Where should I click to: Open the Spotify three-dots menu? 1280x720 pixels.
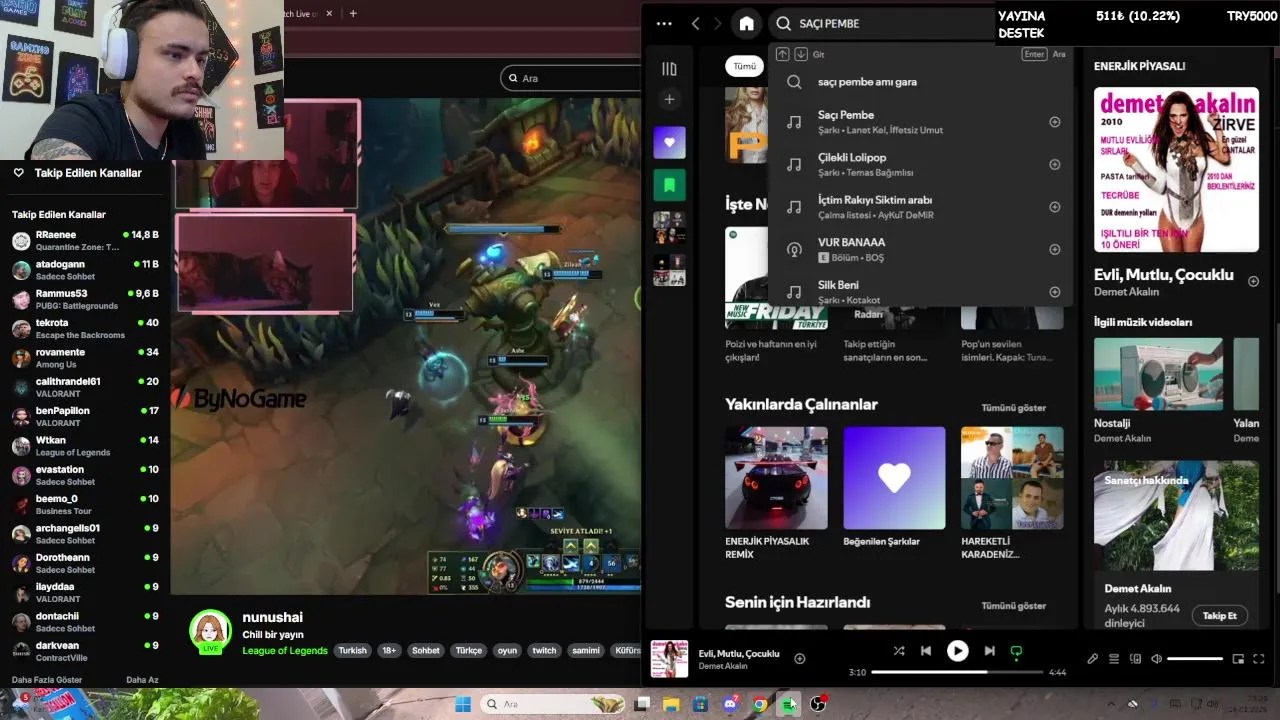pos(664,24)
